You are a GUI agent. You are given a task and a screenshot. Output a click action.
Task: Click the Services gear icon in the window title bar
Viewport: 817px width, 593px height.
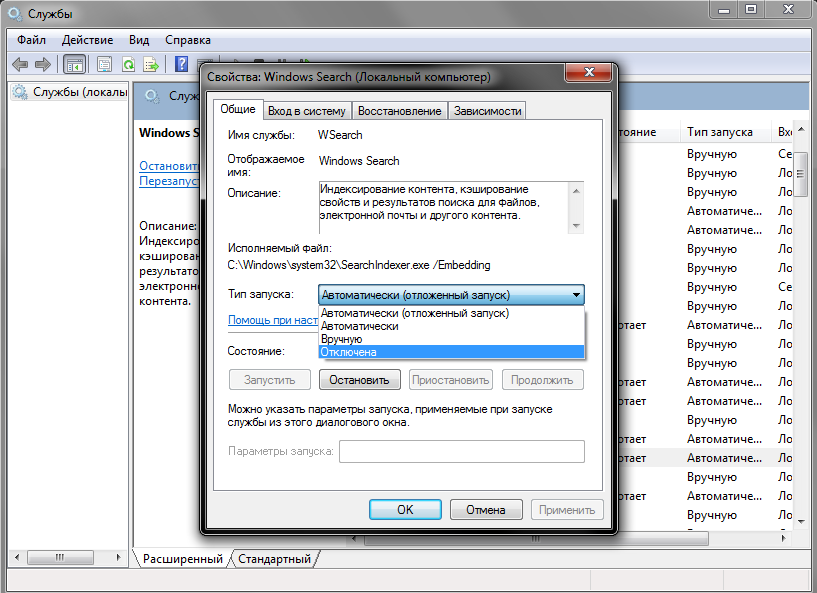(x=15, y=14)
